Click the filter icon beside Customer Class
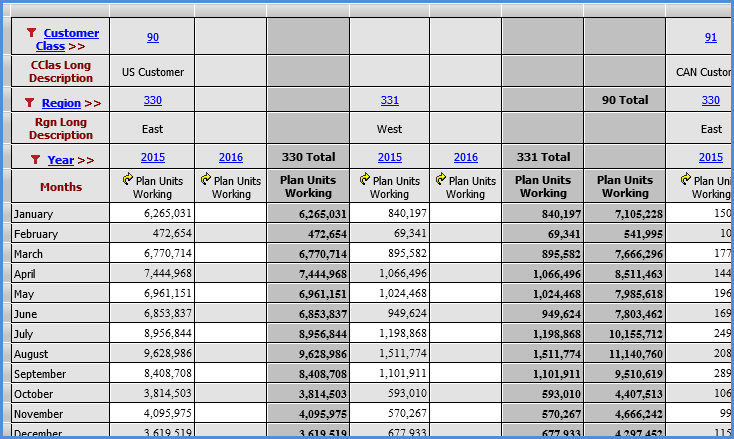Image resolution: width=734 pixels, height=439 pixels. [x=31, y=33]
